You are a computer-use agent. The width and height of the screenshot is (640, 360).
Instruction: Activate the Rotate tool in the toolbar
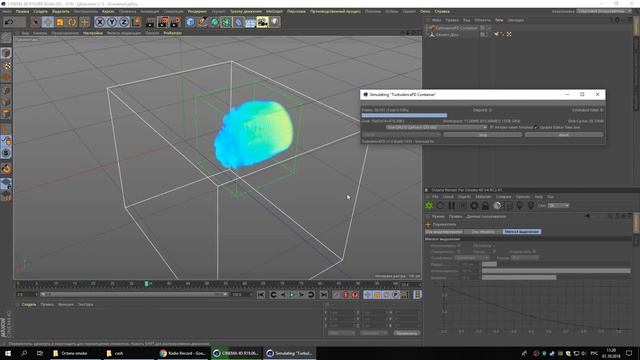pyautogui.click(x=72, y=22)
